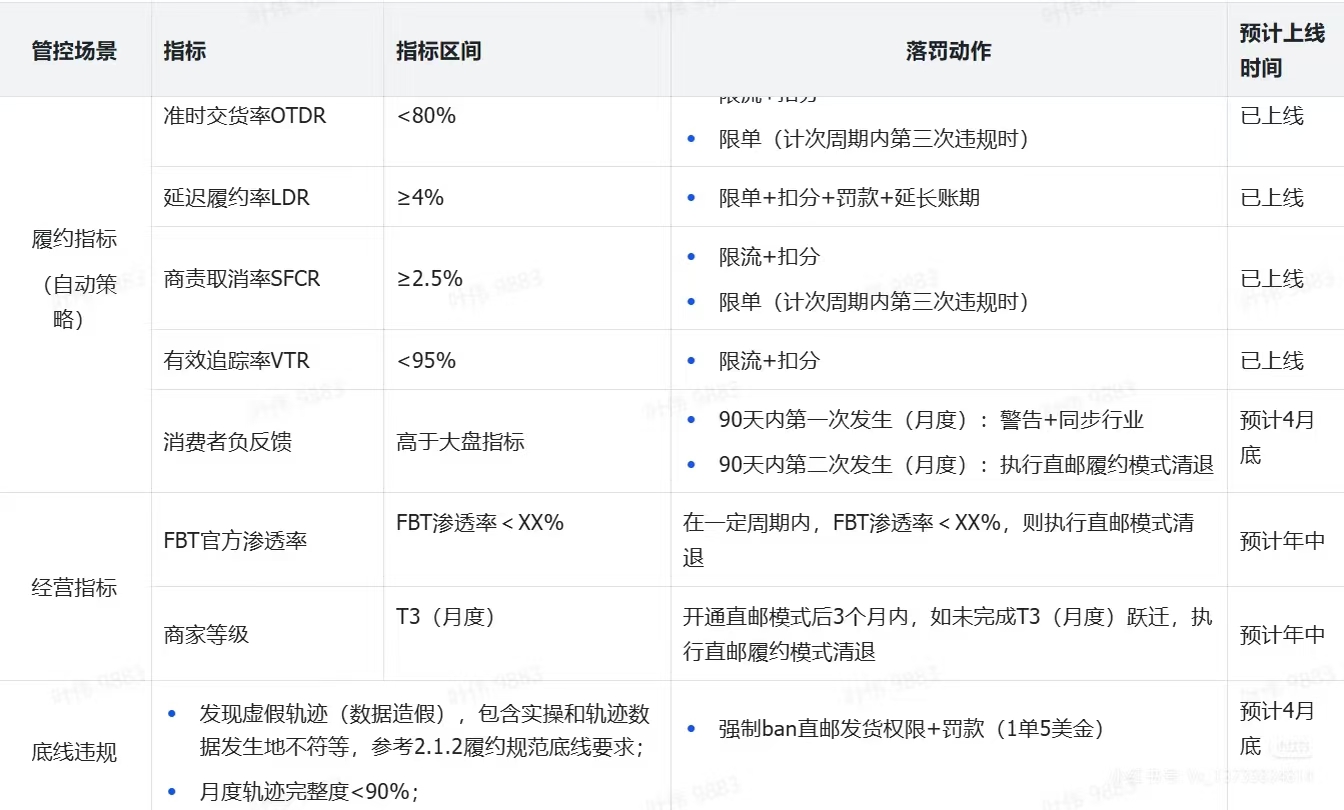Select the 落罚动作 column header
The height and width of the screenshot is (810, 1344).
(x=948, y=51)
